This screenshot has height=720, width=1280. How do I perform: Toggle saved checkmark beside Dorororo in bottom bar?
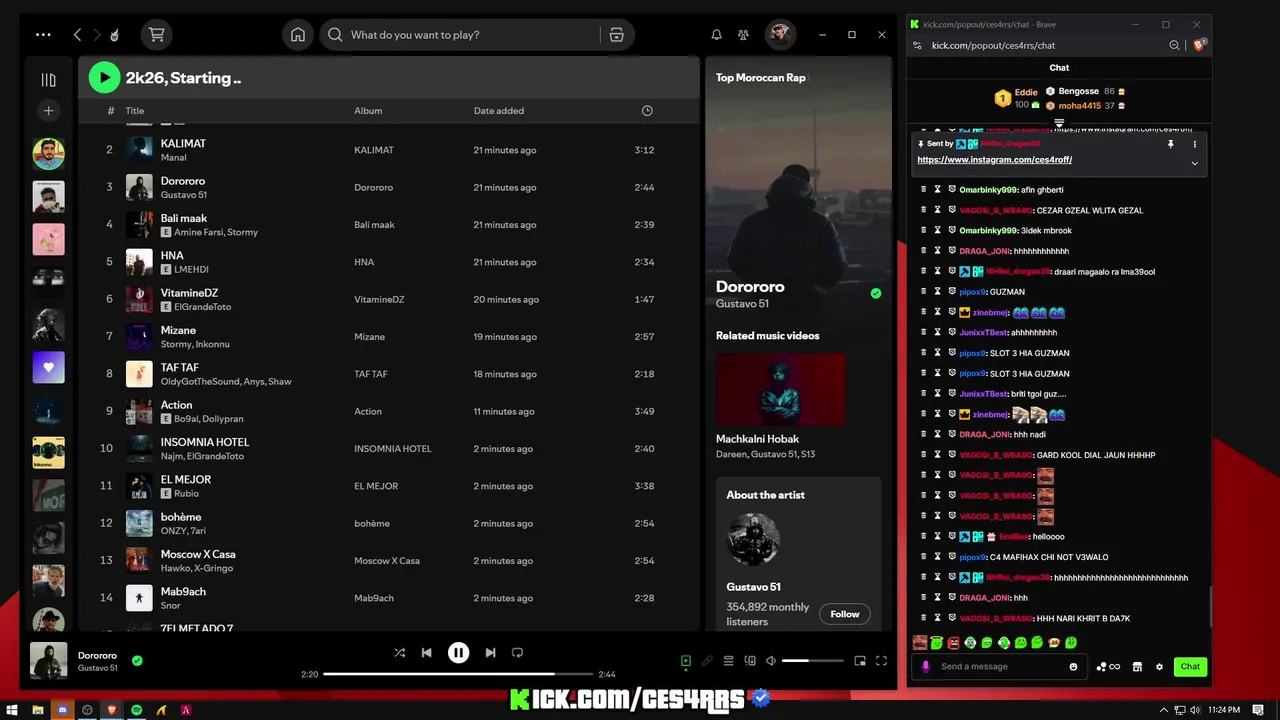point(137,660)
